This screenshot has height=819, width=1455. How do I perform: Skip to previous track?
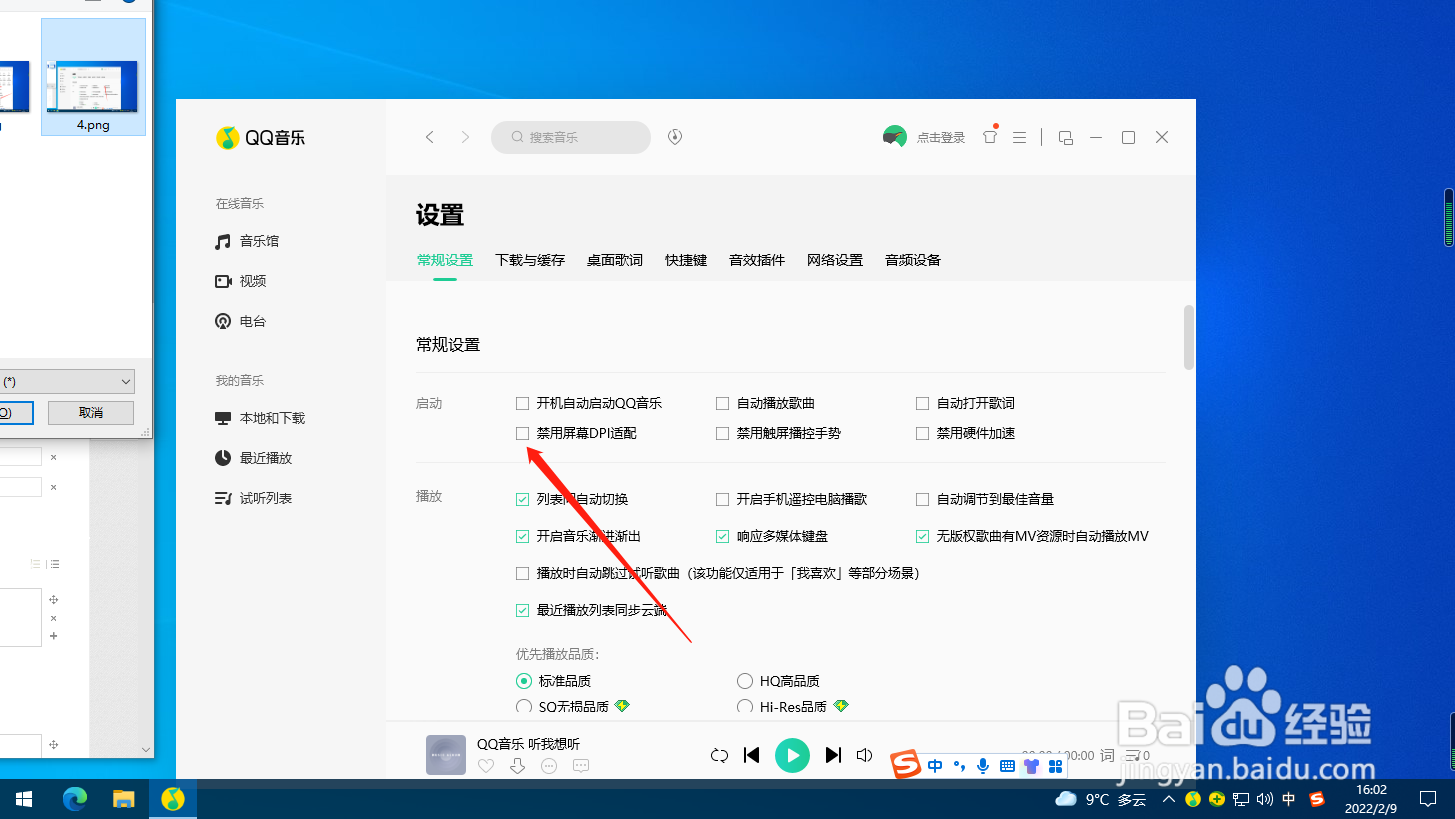(x=752, y=755)
